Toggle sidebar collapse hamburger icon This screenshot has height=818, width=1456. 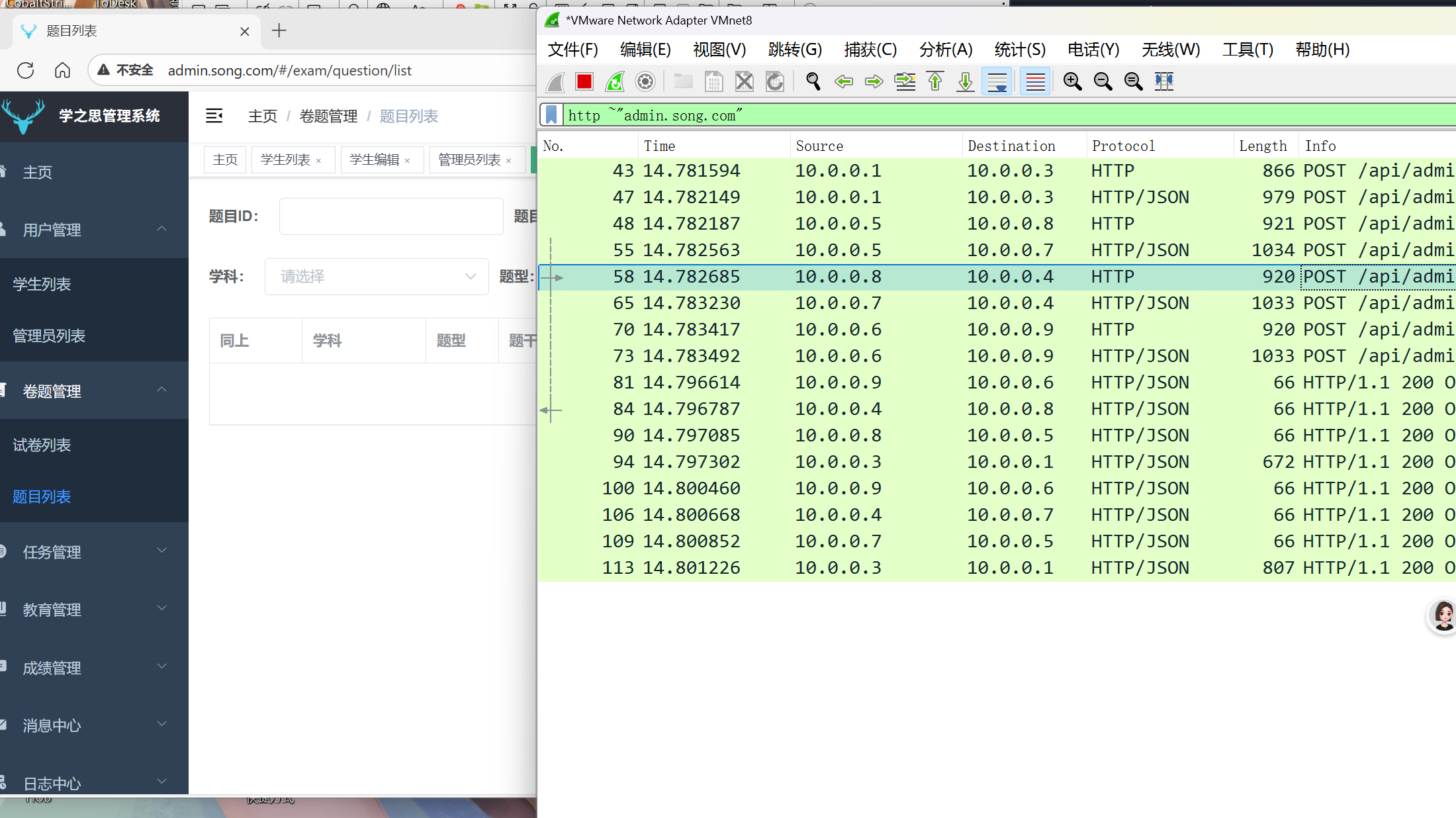point(214,116)
